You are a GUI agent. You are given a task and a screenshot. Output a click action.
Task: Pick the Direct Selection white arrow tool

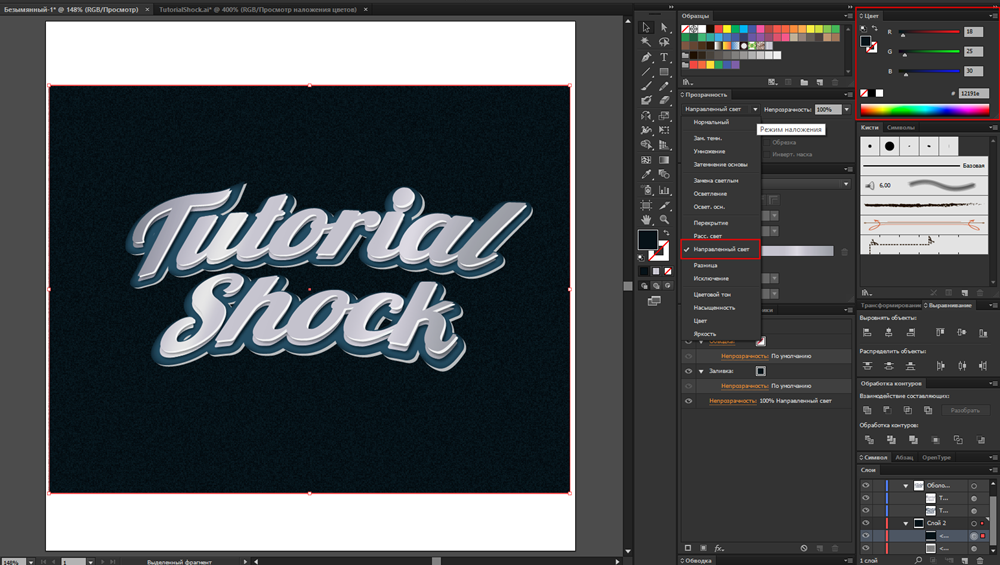tap(664, 27)
